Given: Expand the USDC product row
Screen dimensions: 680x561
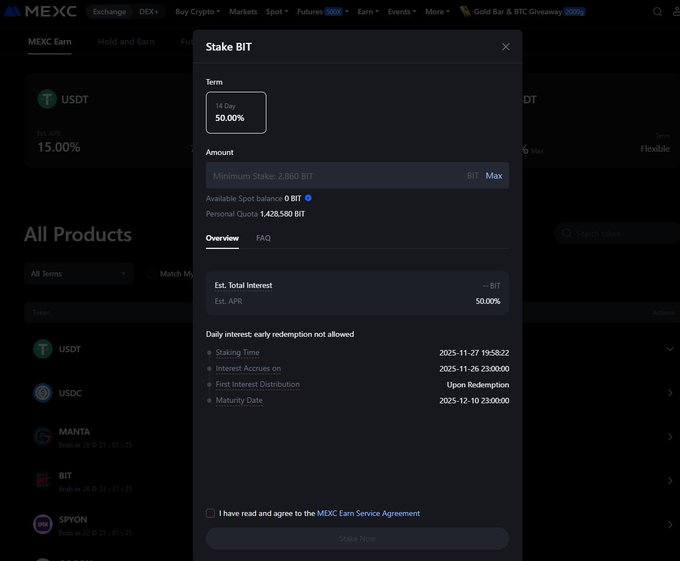Looking at the screenshot, I should (x=670, y=393).
